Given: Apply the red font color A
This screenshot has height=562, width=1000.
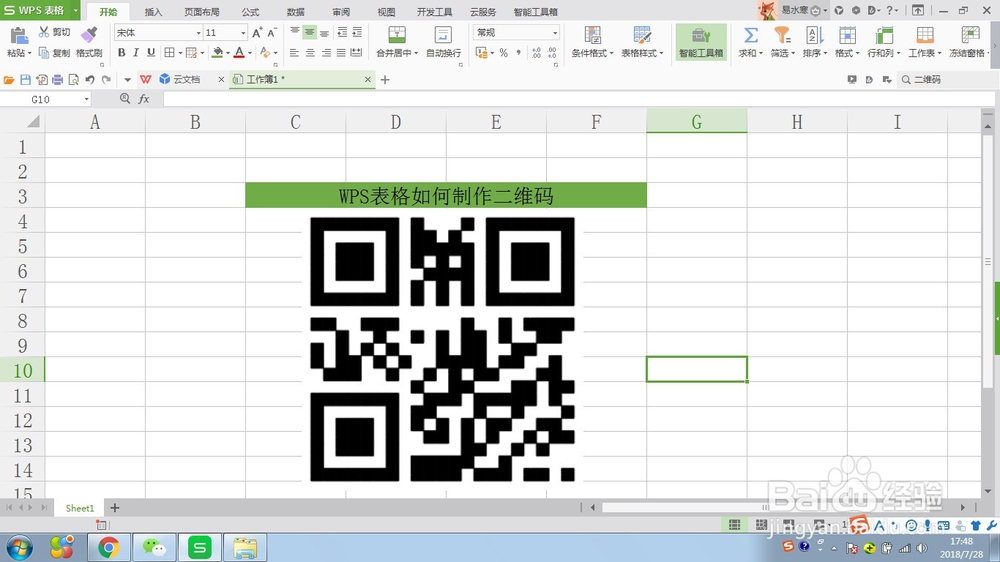Looking at the screenshot, I should (x=239, y=53).
